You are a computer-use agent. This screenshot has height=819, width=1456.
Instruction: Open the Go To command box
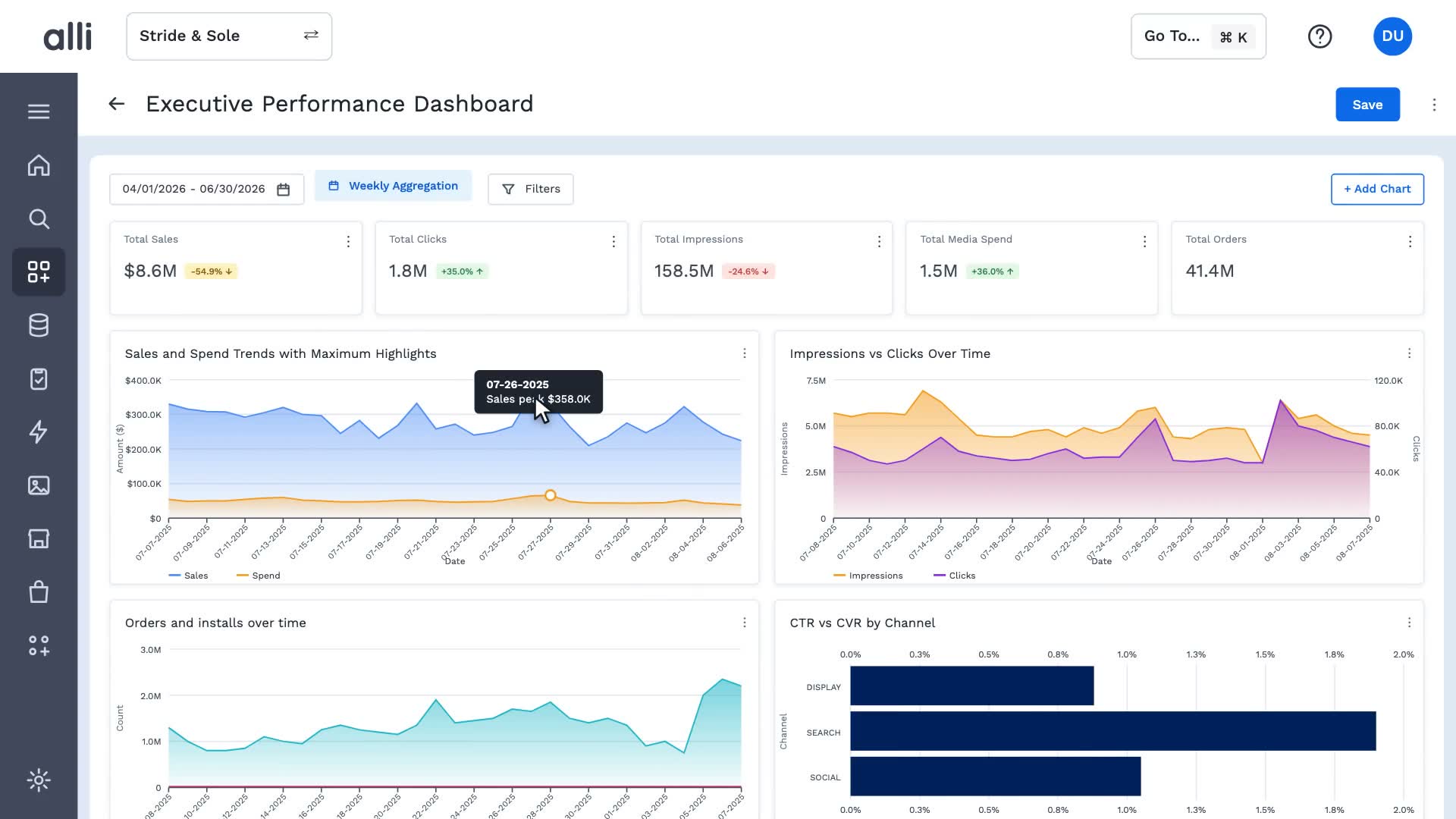point(1198,36)
